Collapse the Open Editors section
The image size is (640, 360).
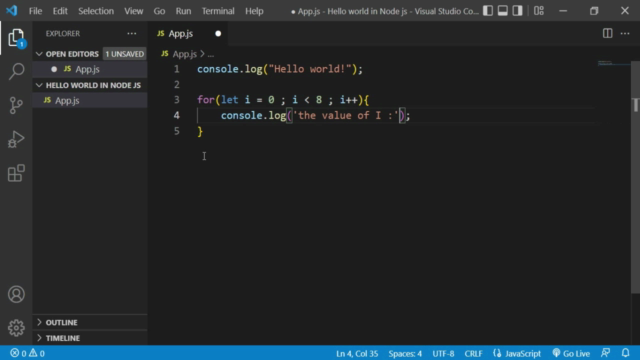pos(39,54)
